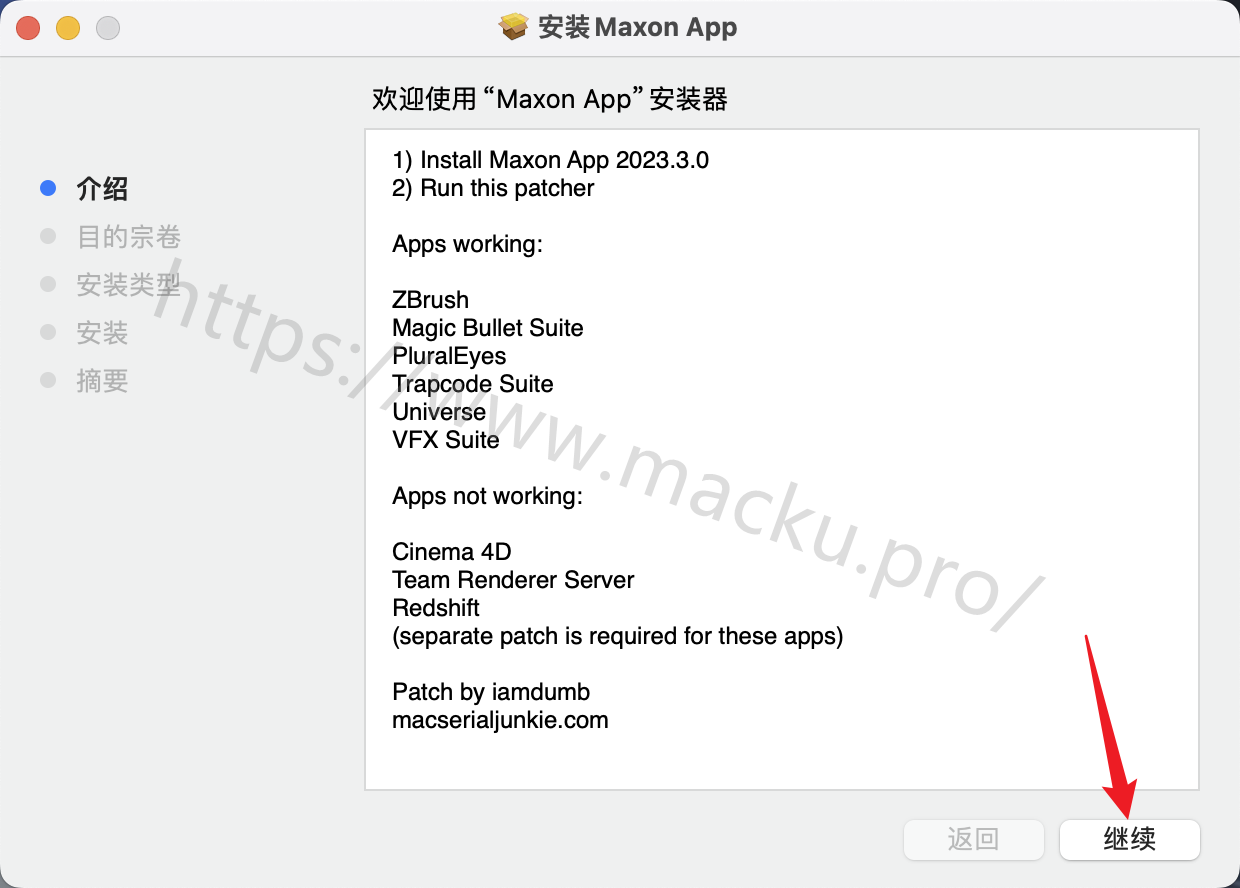The height and width of the screenshot is (888, 1240).
Task: Click the blue bullet beside 介绍
Action: click(48, 188)
